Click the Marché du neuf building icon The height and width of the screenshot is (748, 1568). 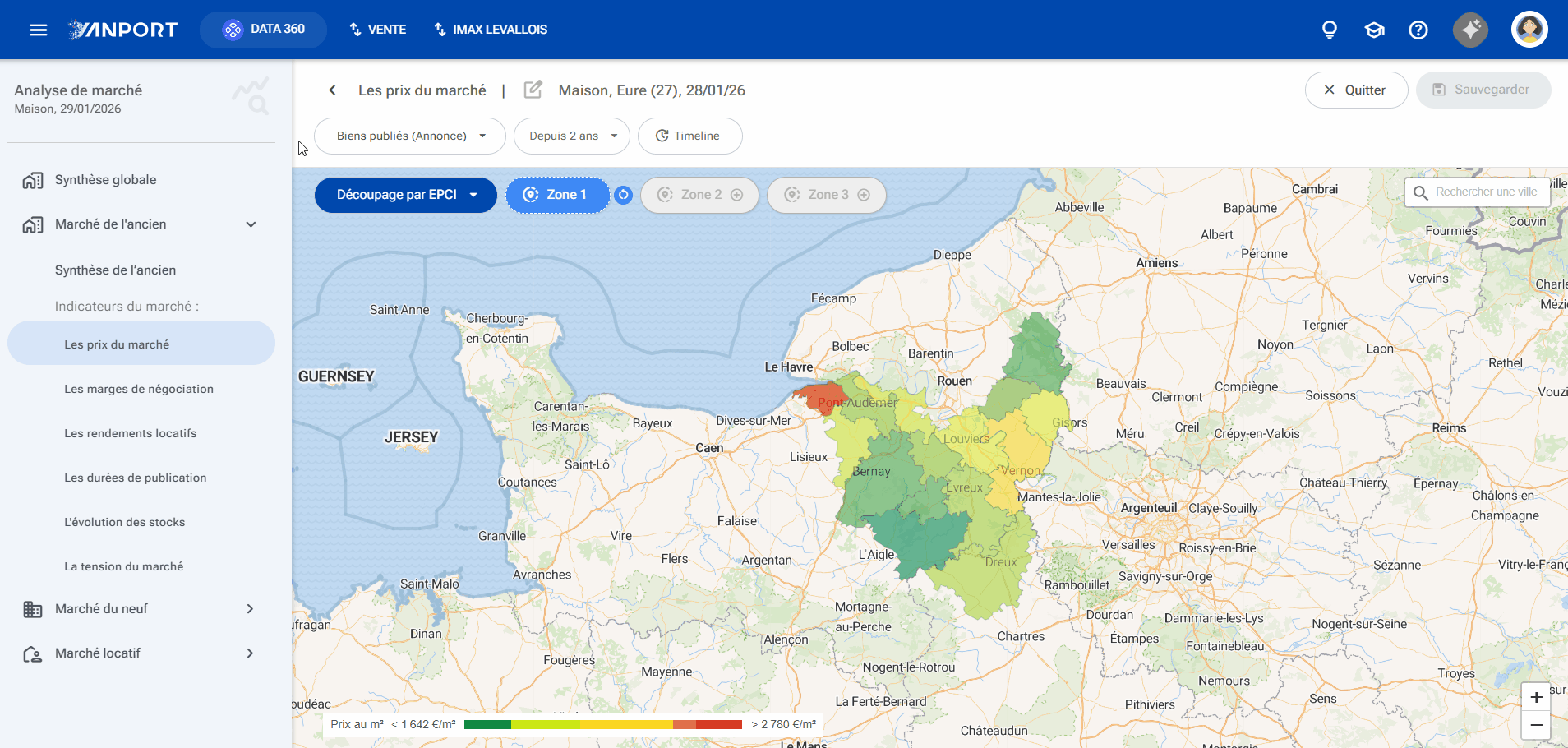[33, 609]
